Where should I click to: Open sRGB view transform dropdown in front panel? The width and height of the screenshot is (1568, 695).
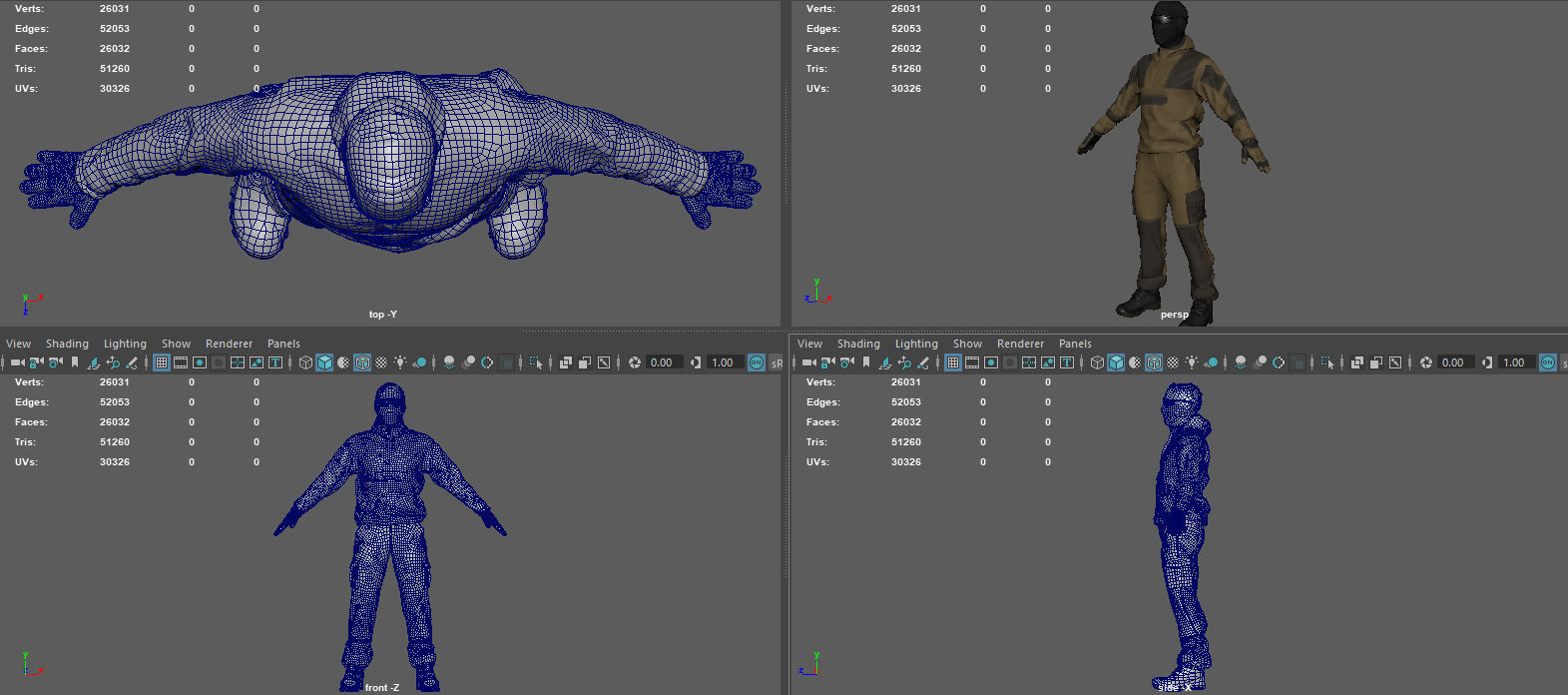pyautogui.click(x=777, y=362)
